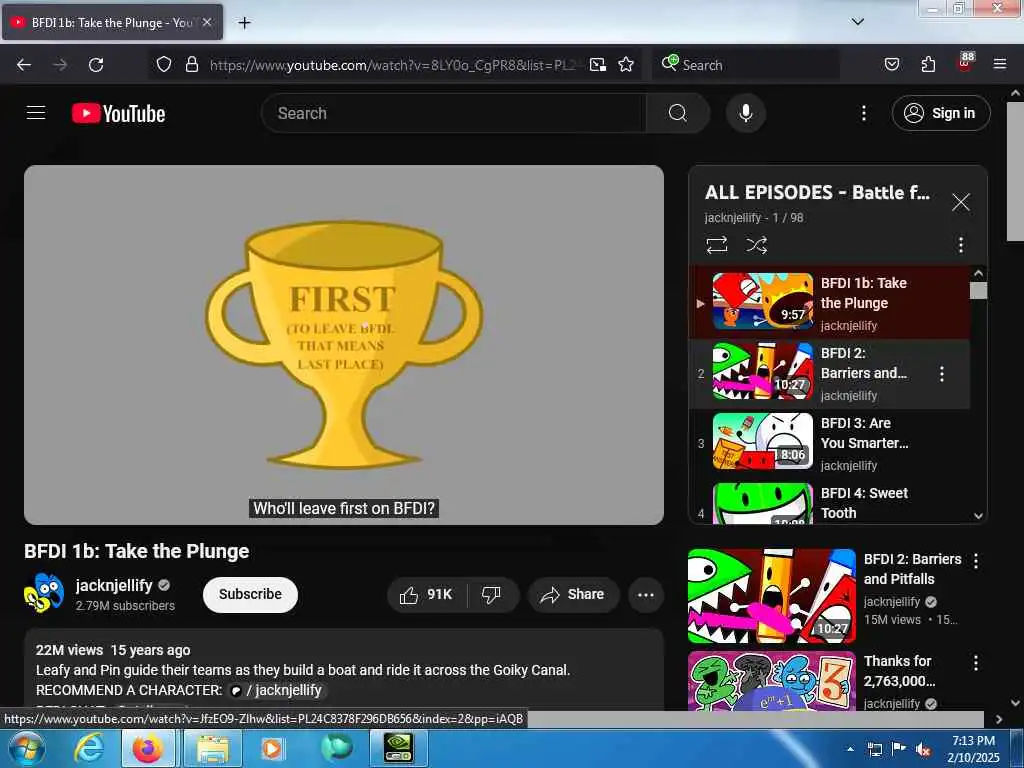The width and height of the screenshot is (1024, 768).
Task: Subscribe to jacknjellify channel
Action: 250,594
